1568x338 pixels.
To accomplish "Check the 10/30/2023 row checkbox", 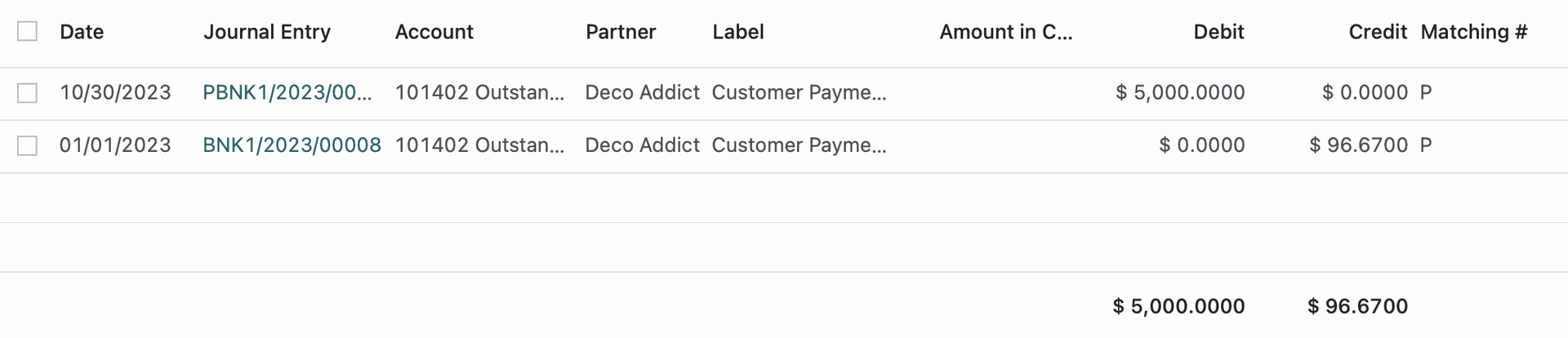I will coord(27,93).
